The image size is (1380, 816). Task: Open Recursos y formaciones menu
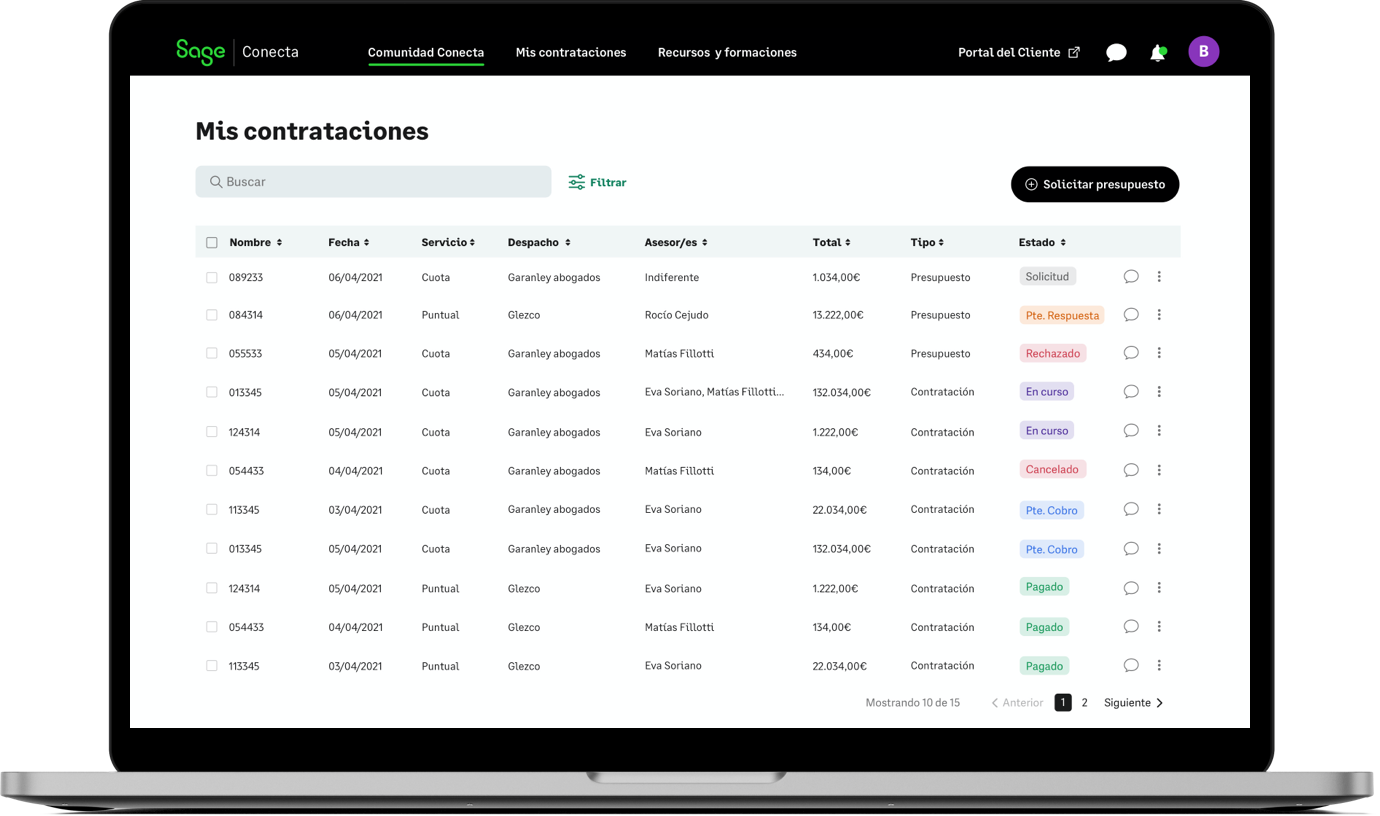point(727,53)
